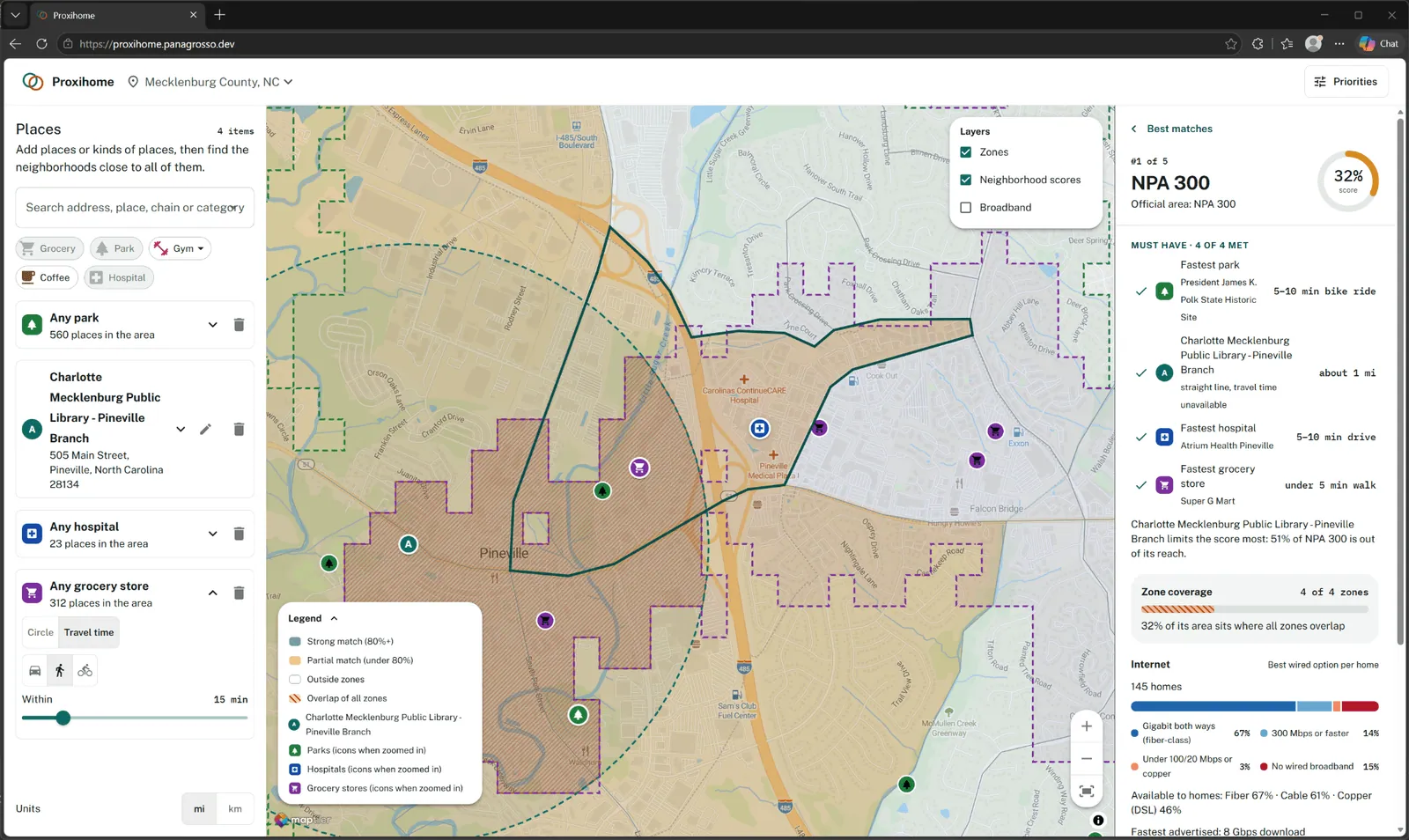Select walking travel mode

click(60, 671)
